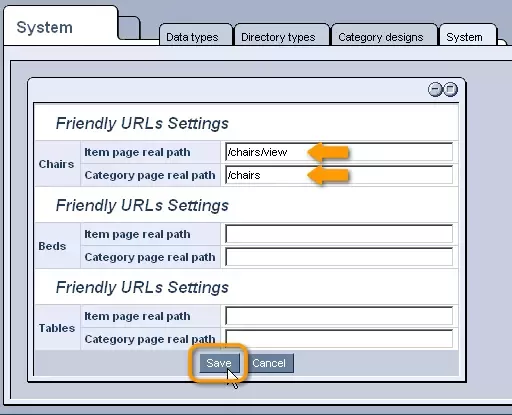Focus the Chairs item page real path field
This screenshot has height=415, width=512.
(x=339, y=152)
